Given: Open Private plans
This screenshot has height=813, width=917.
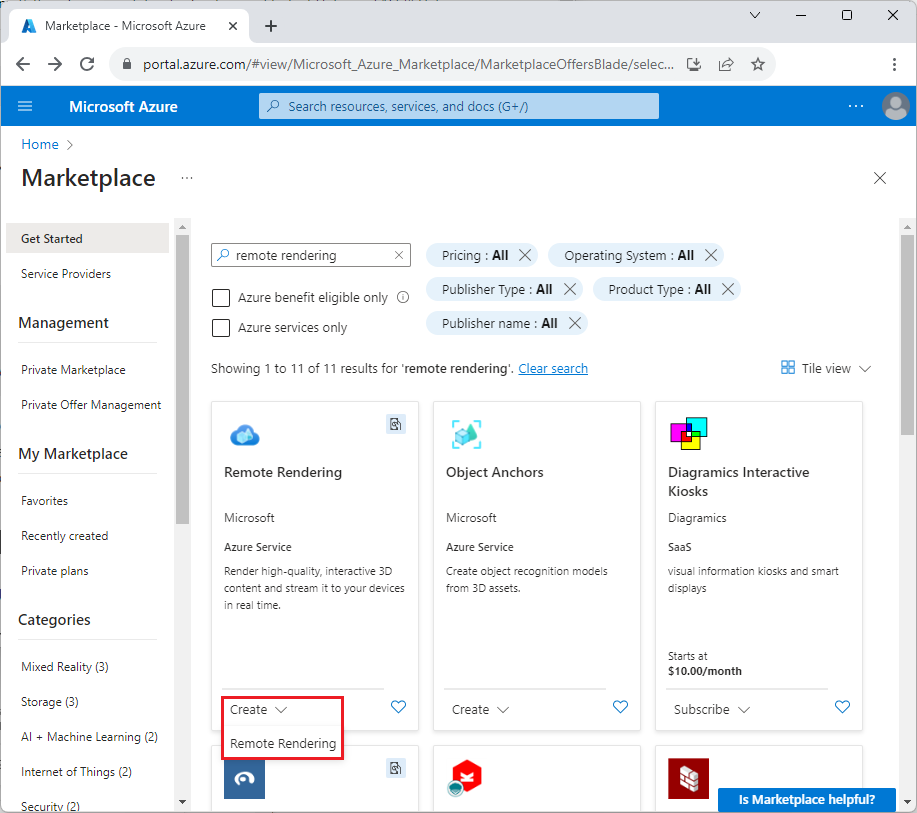Looking at the screenshot, I should (x=54, y=570).
